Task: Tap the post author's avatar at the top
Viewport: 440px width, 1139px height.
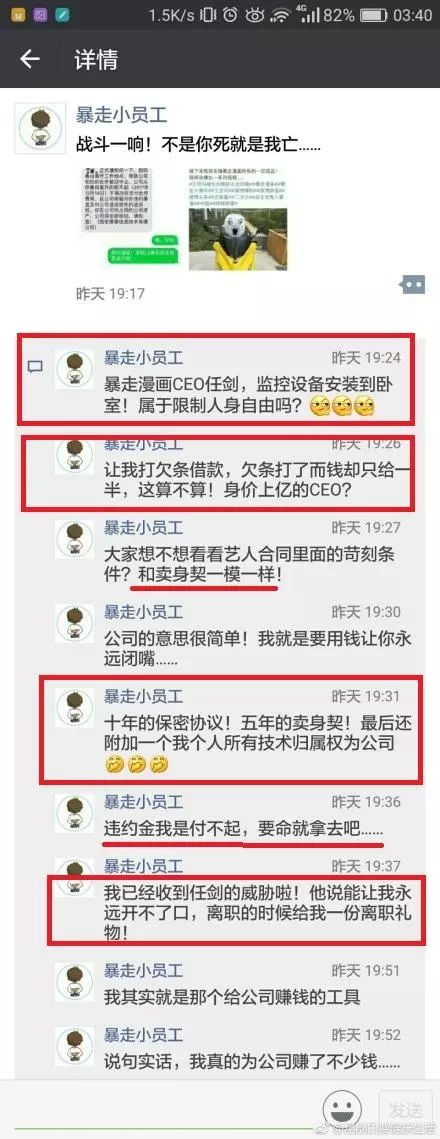Action: [40, 129]
